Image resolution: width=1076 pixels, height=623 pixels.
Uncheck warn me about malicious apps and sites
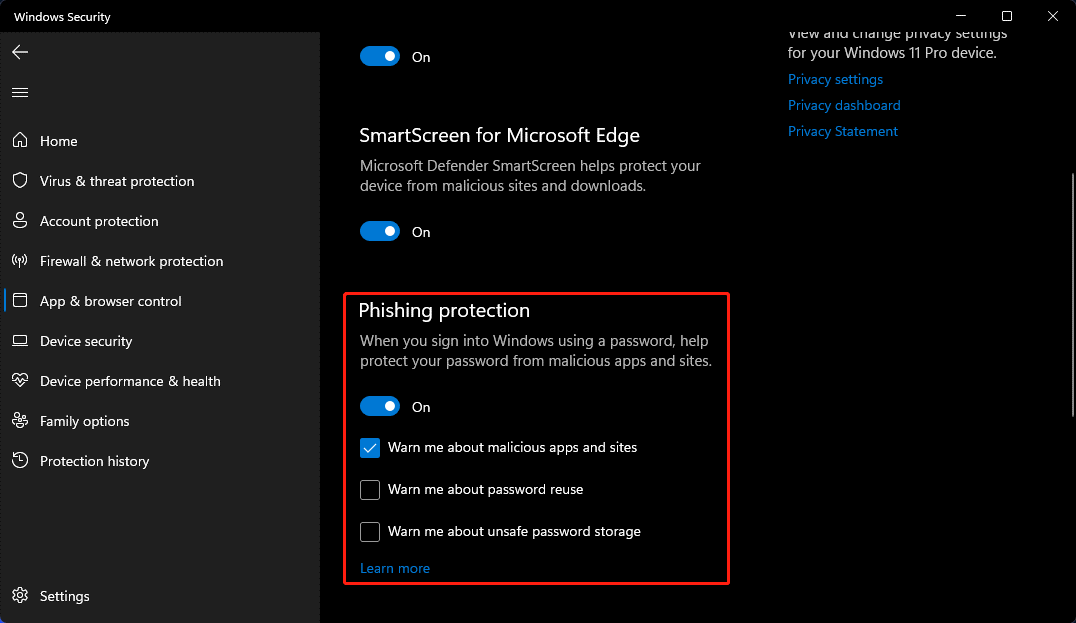click(x=370, y=447)
